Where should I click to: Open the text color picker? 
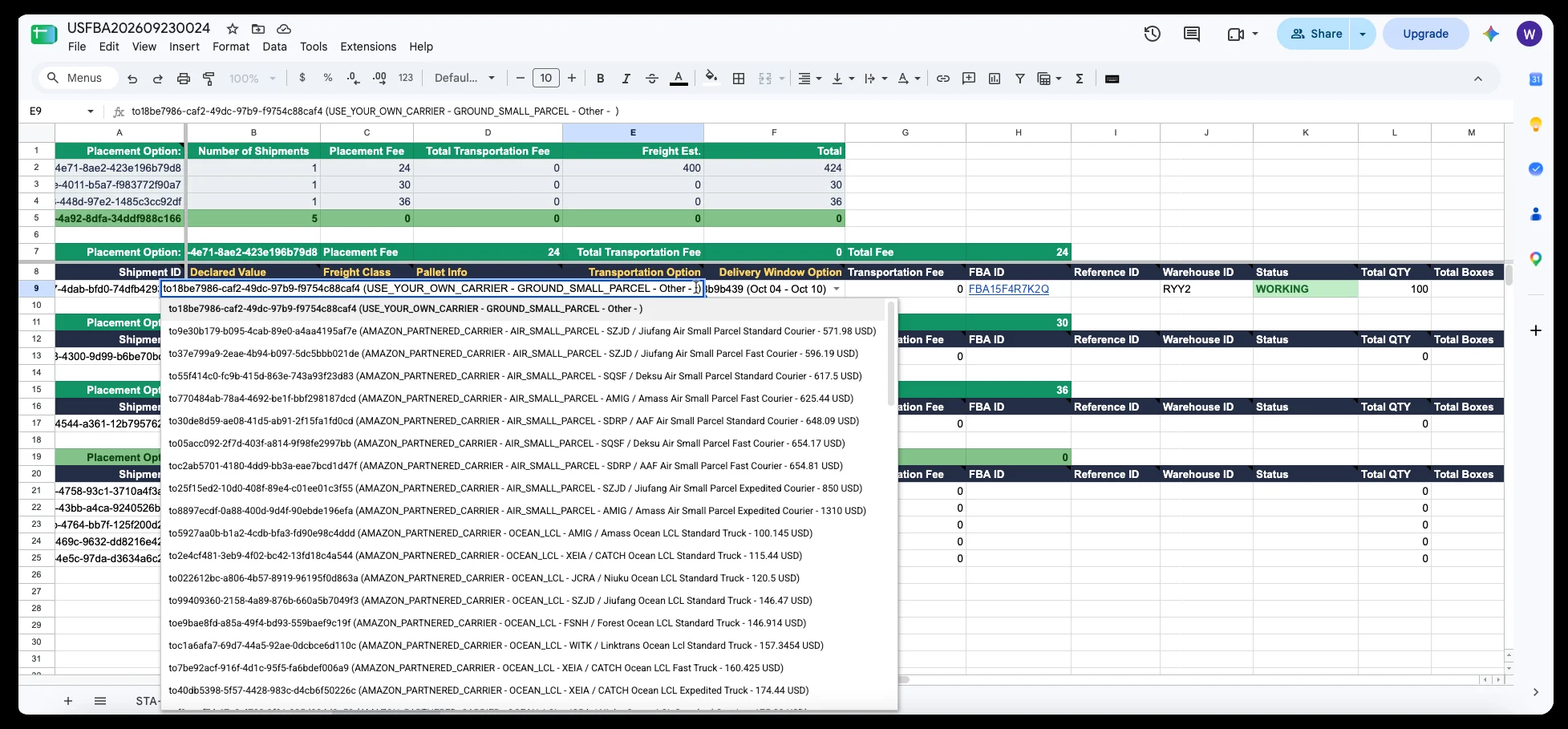(x=679, y=79)
